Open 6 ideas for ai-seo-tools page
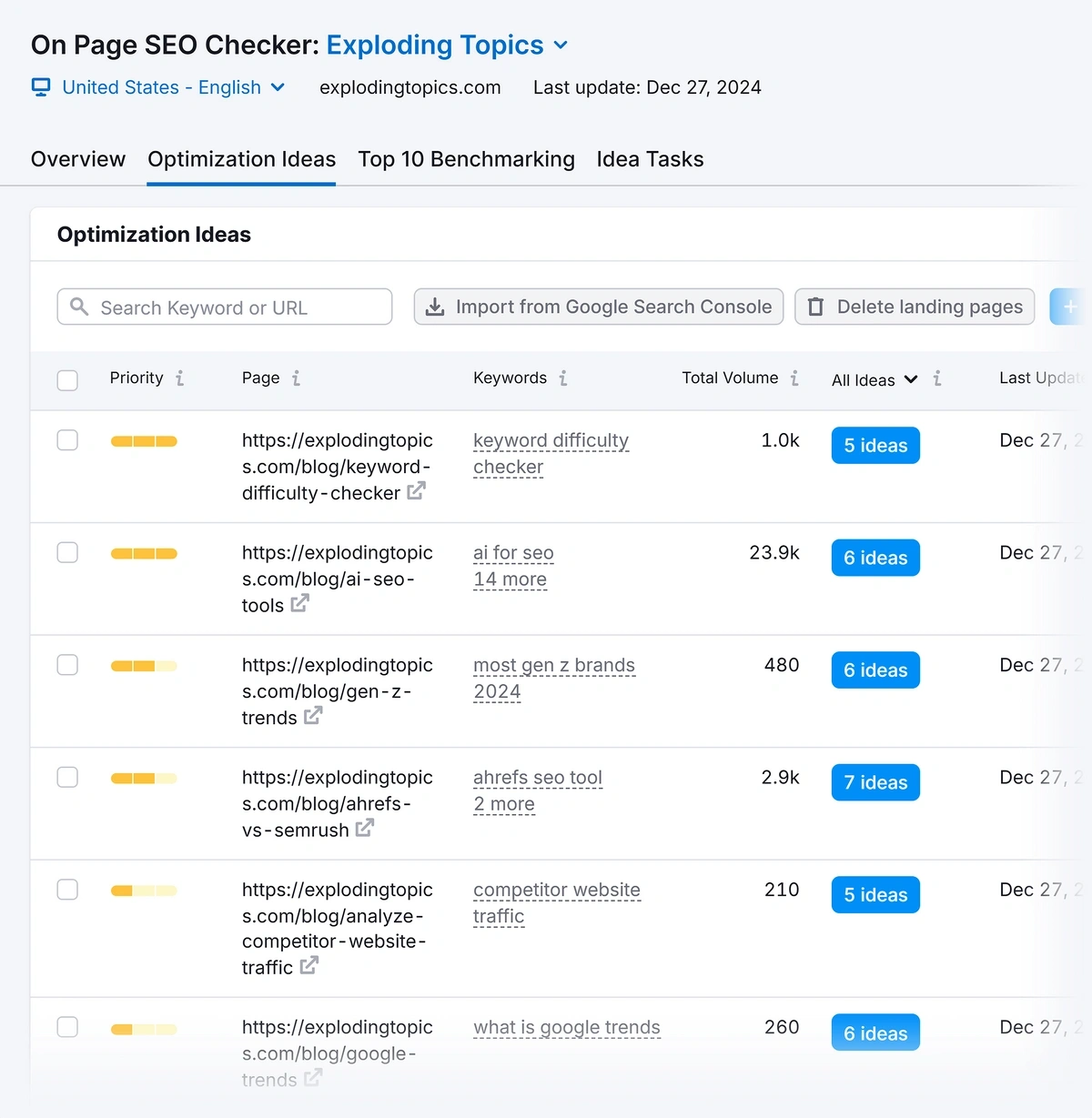 pos(875,558)
